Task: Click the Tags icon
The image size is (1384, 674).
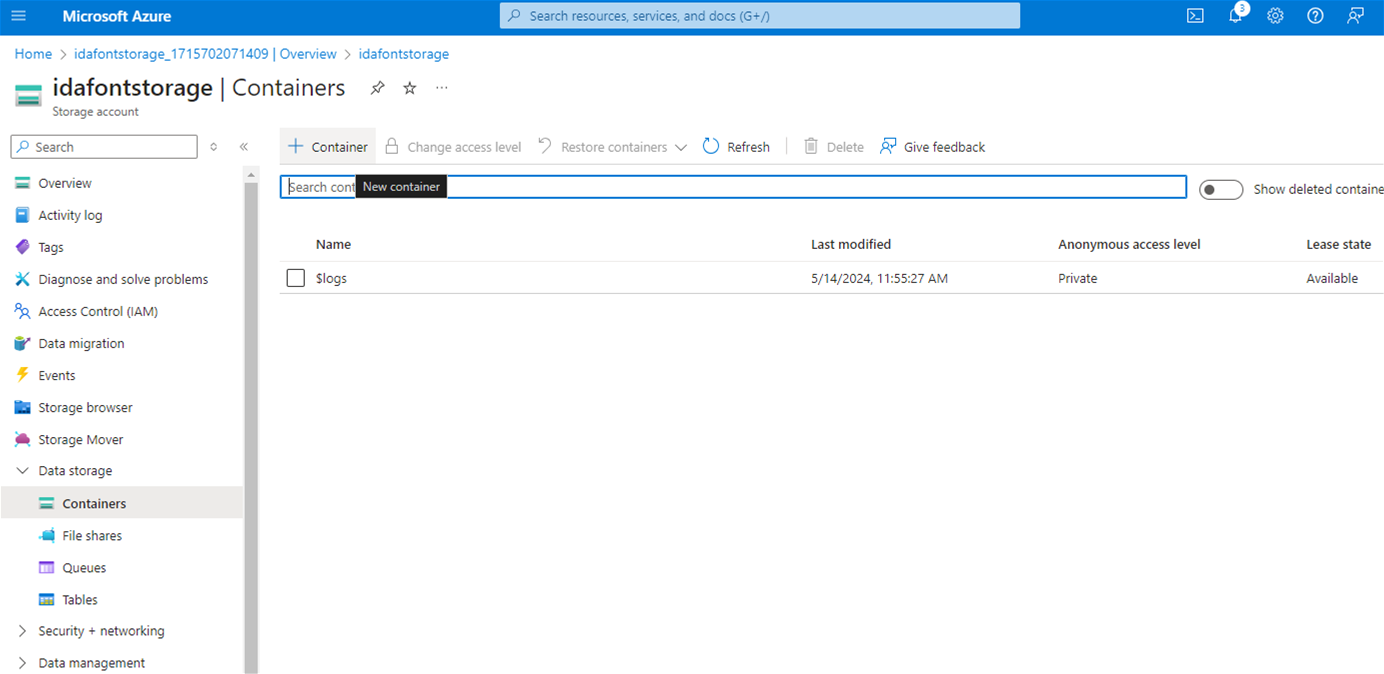Action: click(22, 247)
